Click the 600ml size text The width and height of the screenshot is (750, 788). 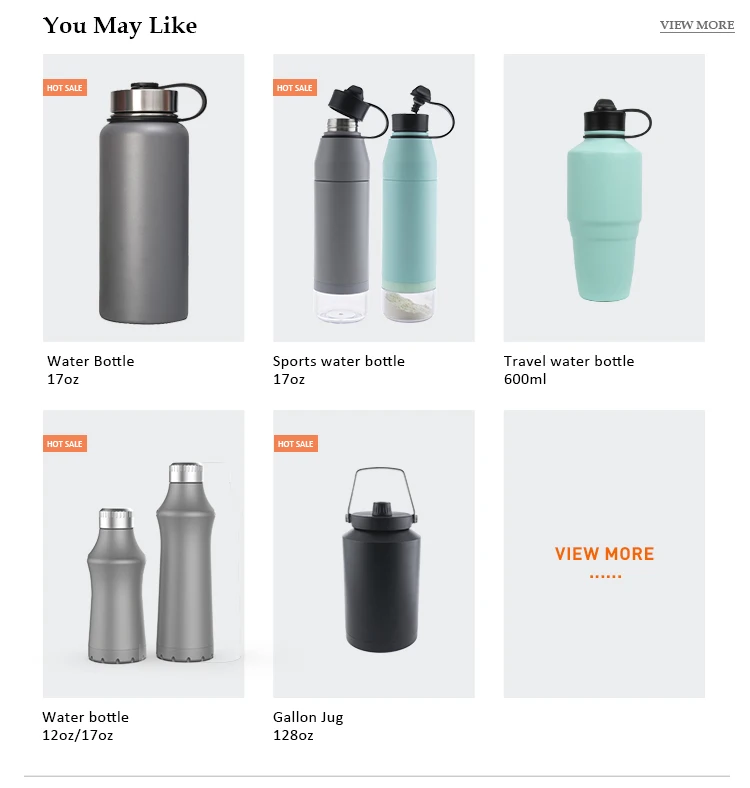[x=525, y=379]
